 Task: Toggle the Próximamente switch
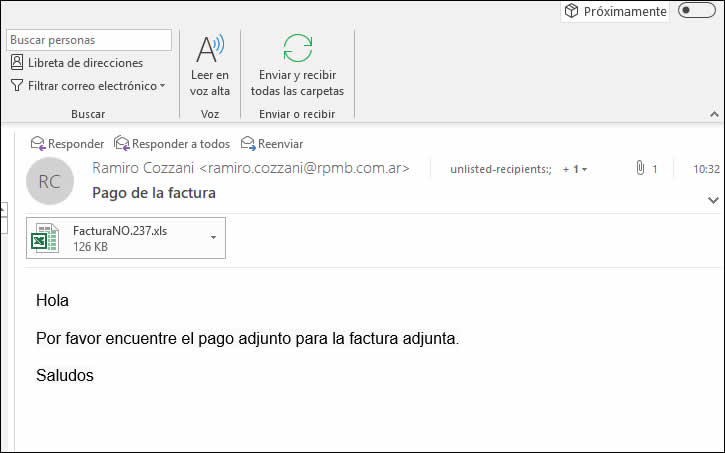(x=697, y=10)
